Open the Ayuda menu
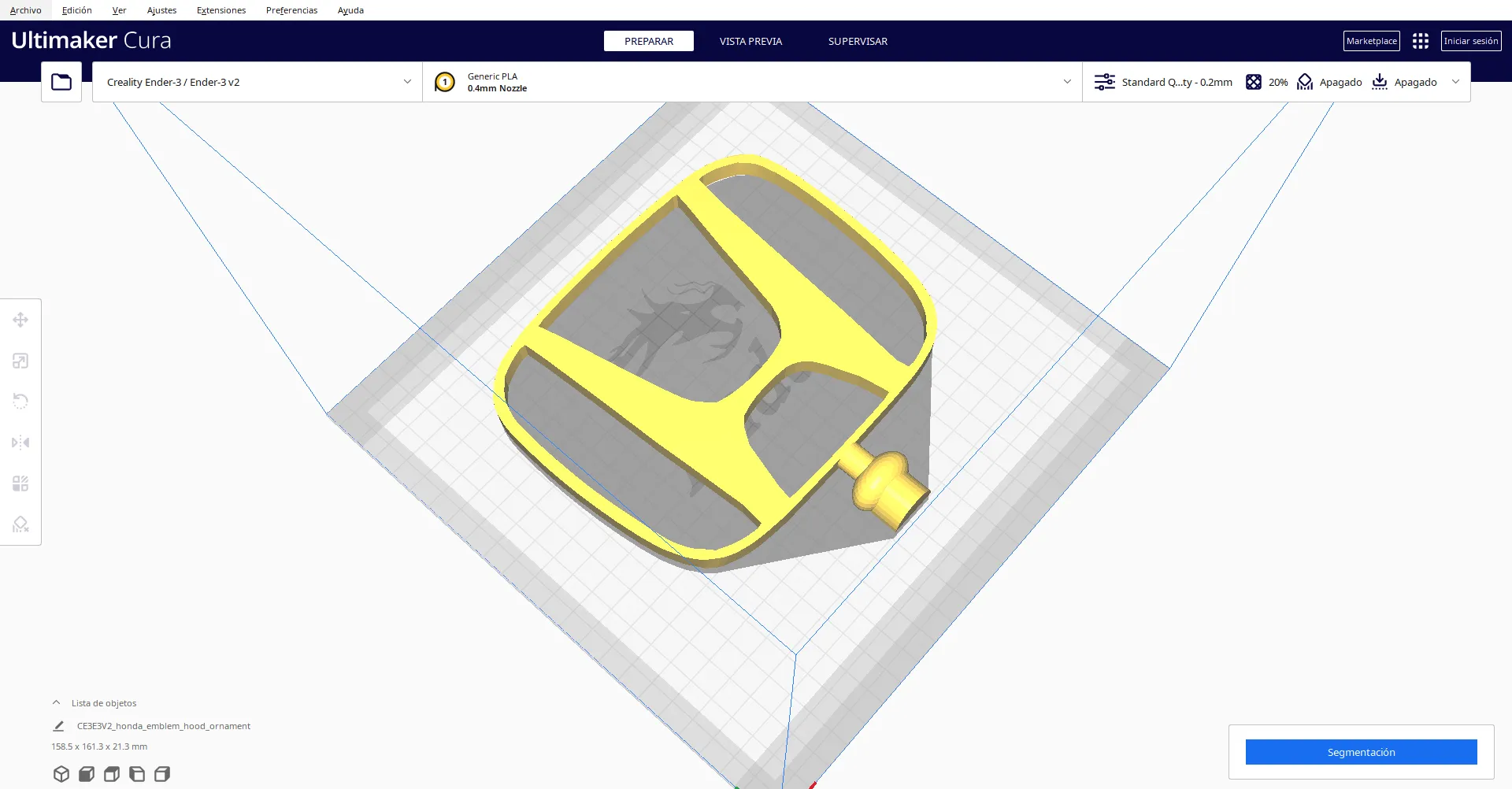Viewport: 1512px width, 789px height. 350,10
